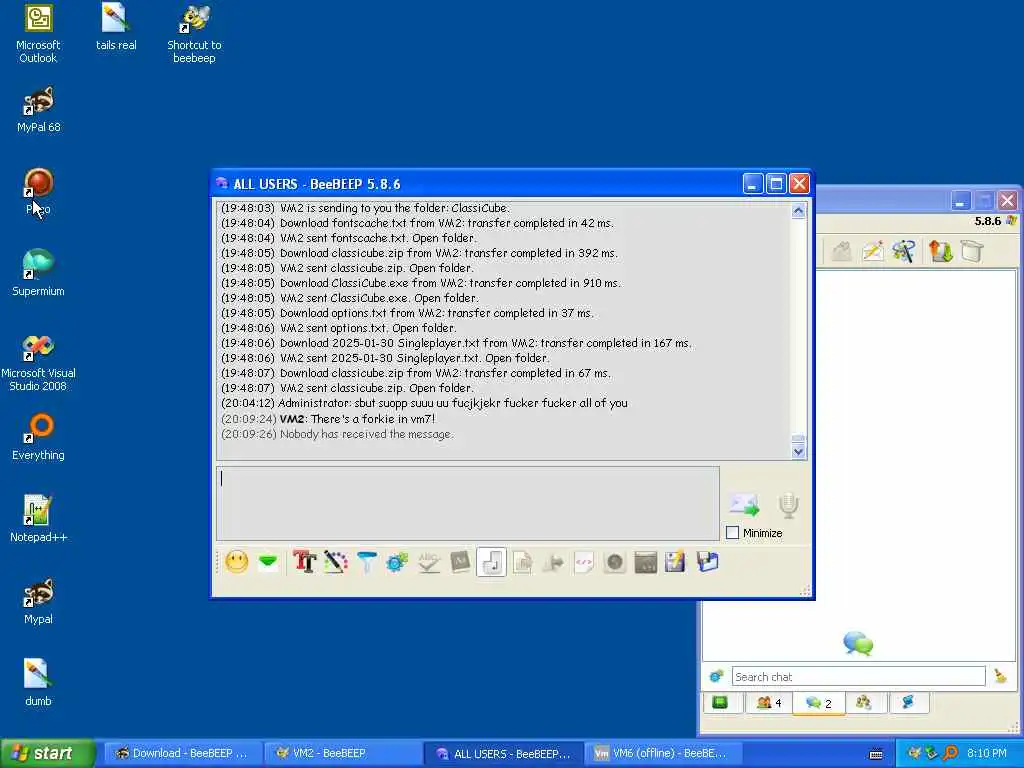1024x768 pixels.
Task: Click the blue filter funnel icon
Action: pos(366,562)
